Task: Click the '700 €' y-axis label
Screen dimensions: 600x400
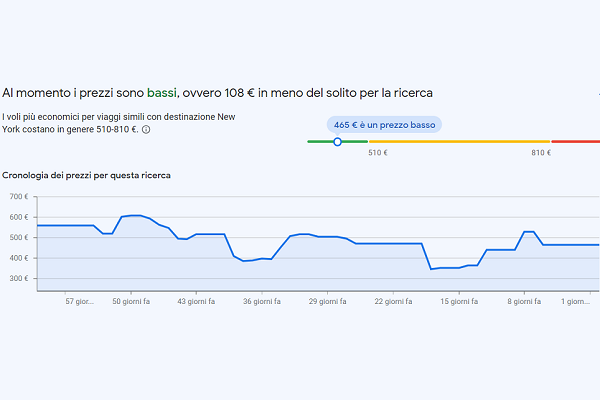Action: [x=19, y=196]
